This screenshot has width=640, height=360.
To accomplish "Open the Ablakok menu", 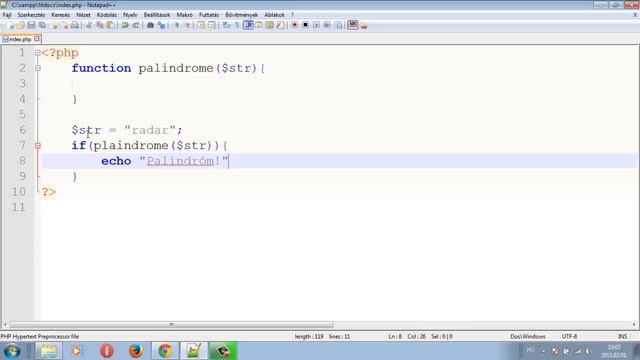I will pyautogui.click(x=274, y=15).
